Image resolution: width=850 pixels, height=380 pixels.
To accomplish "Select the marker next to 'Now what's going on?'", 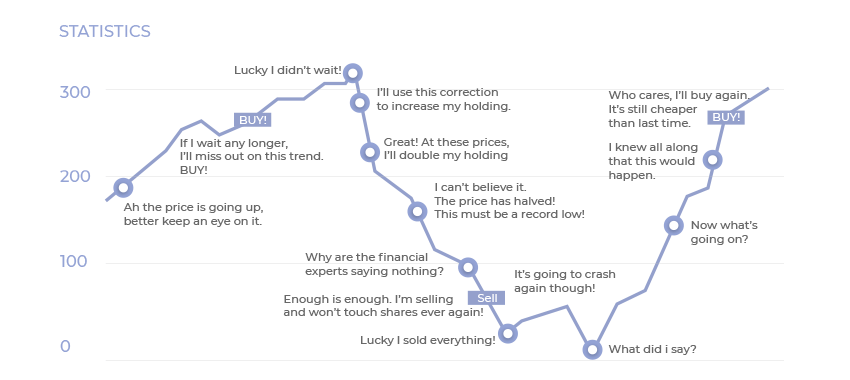I will 673,225.
